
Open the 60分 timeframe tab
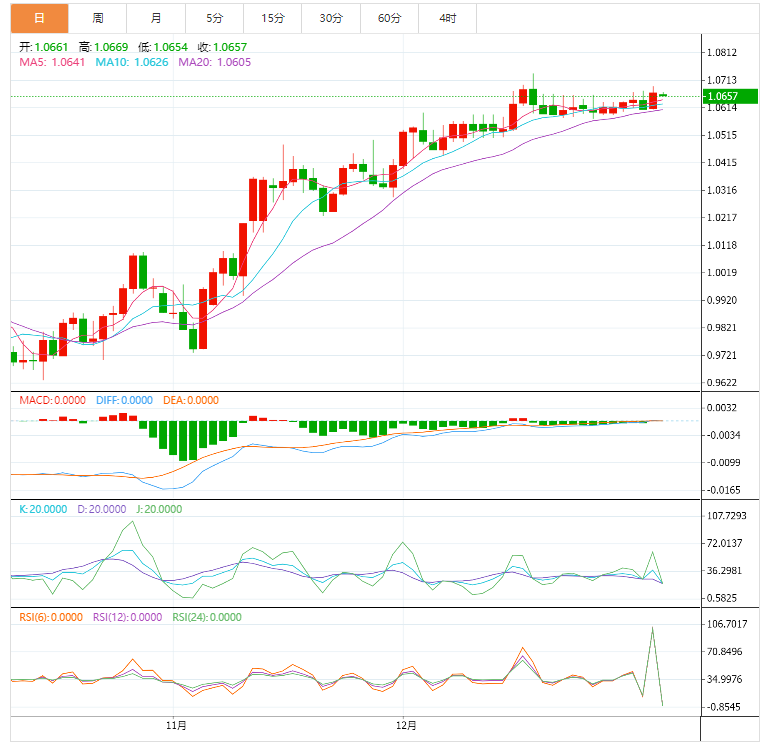pos(389,18)
